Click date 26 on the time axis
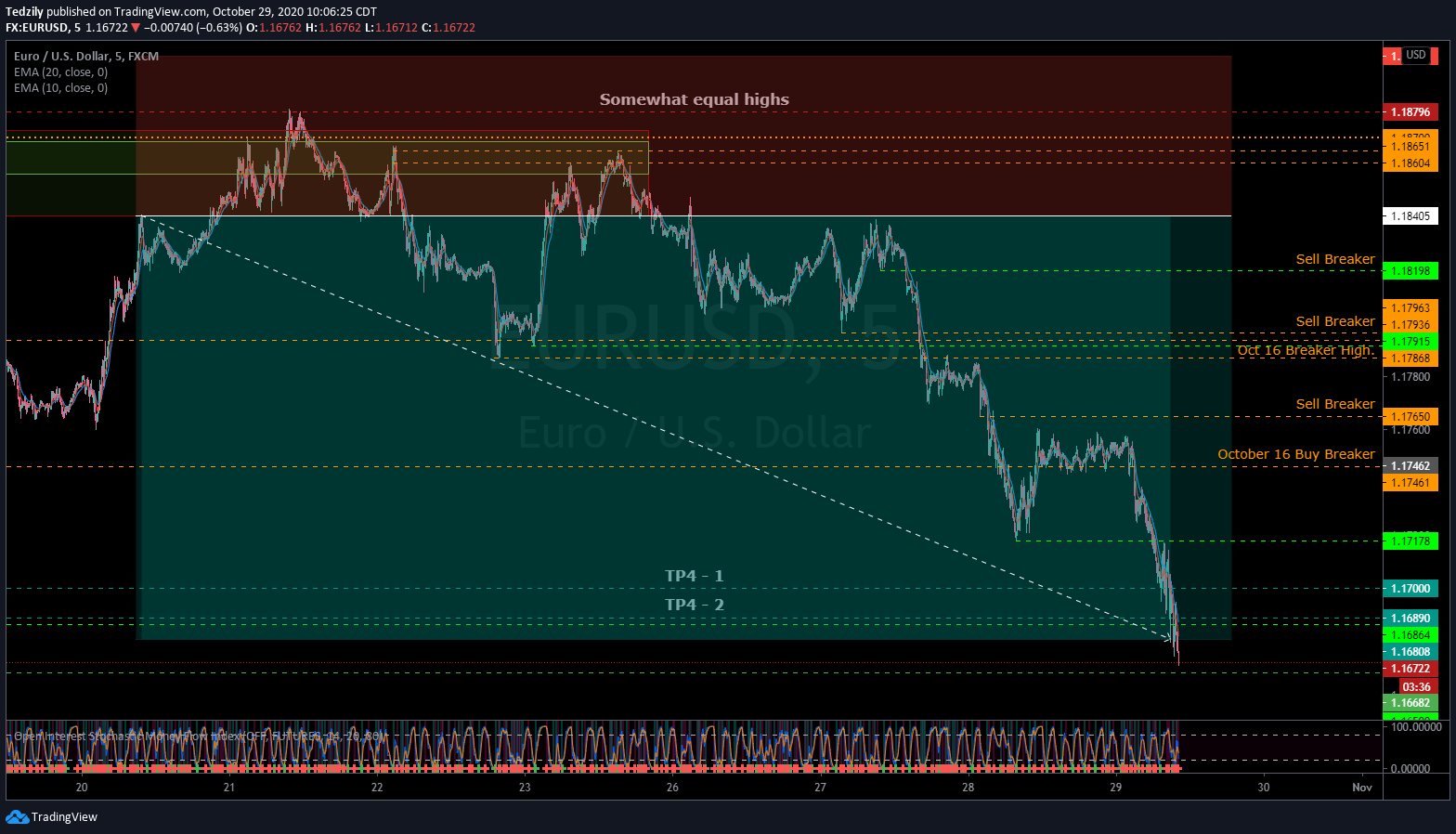The image size is (1456, 834). click(x=672, y=788)
